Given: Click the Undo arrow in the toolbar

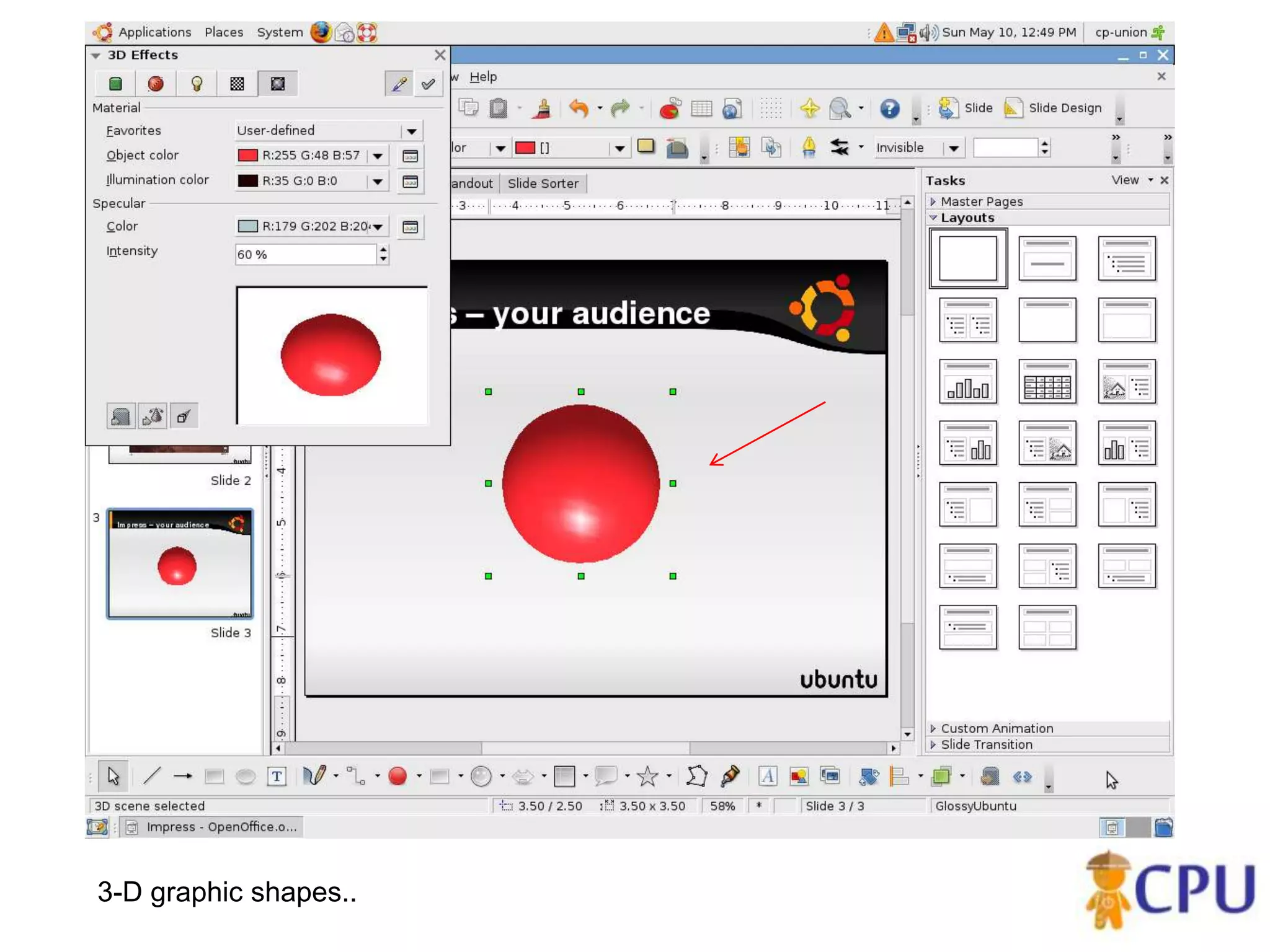Looking at the screenshot, I should [x=579, y=108].
